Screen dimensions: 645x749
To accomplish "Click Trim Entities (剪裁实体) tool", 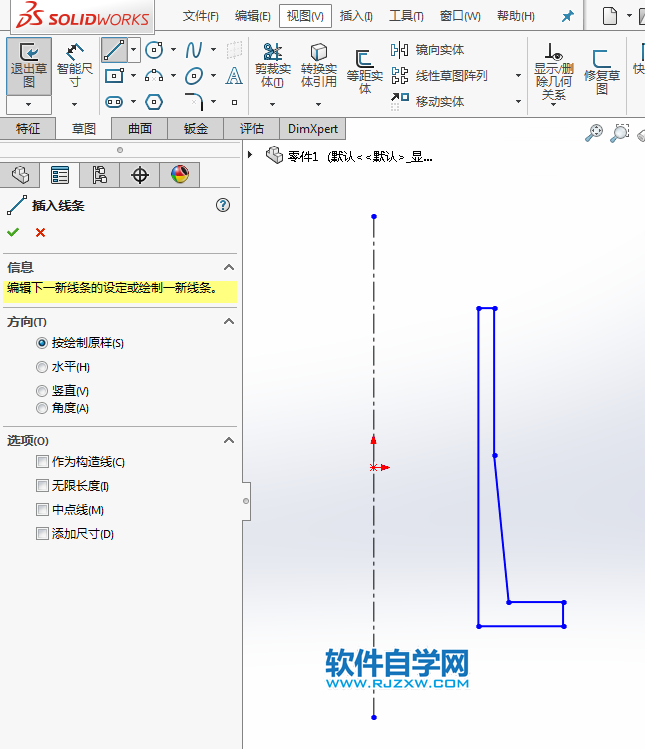I will coord(272,65).
